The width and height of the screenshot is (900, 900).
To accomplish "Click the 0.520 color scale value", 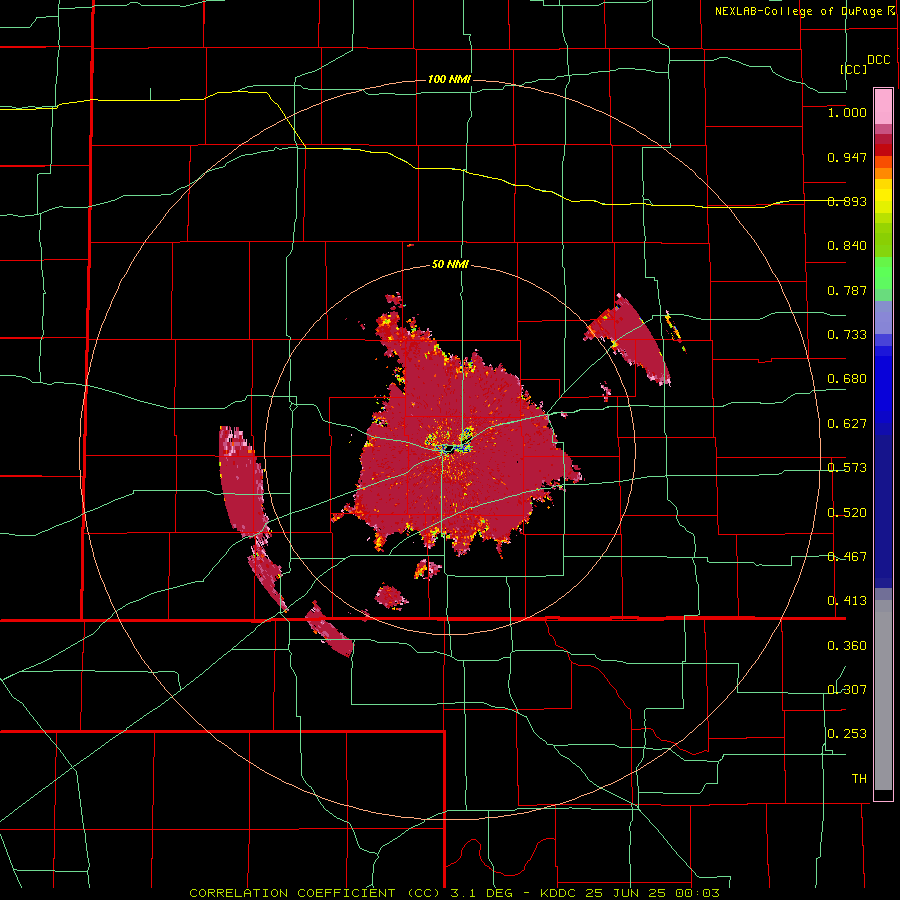I will click(847, 513).
